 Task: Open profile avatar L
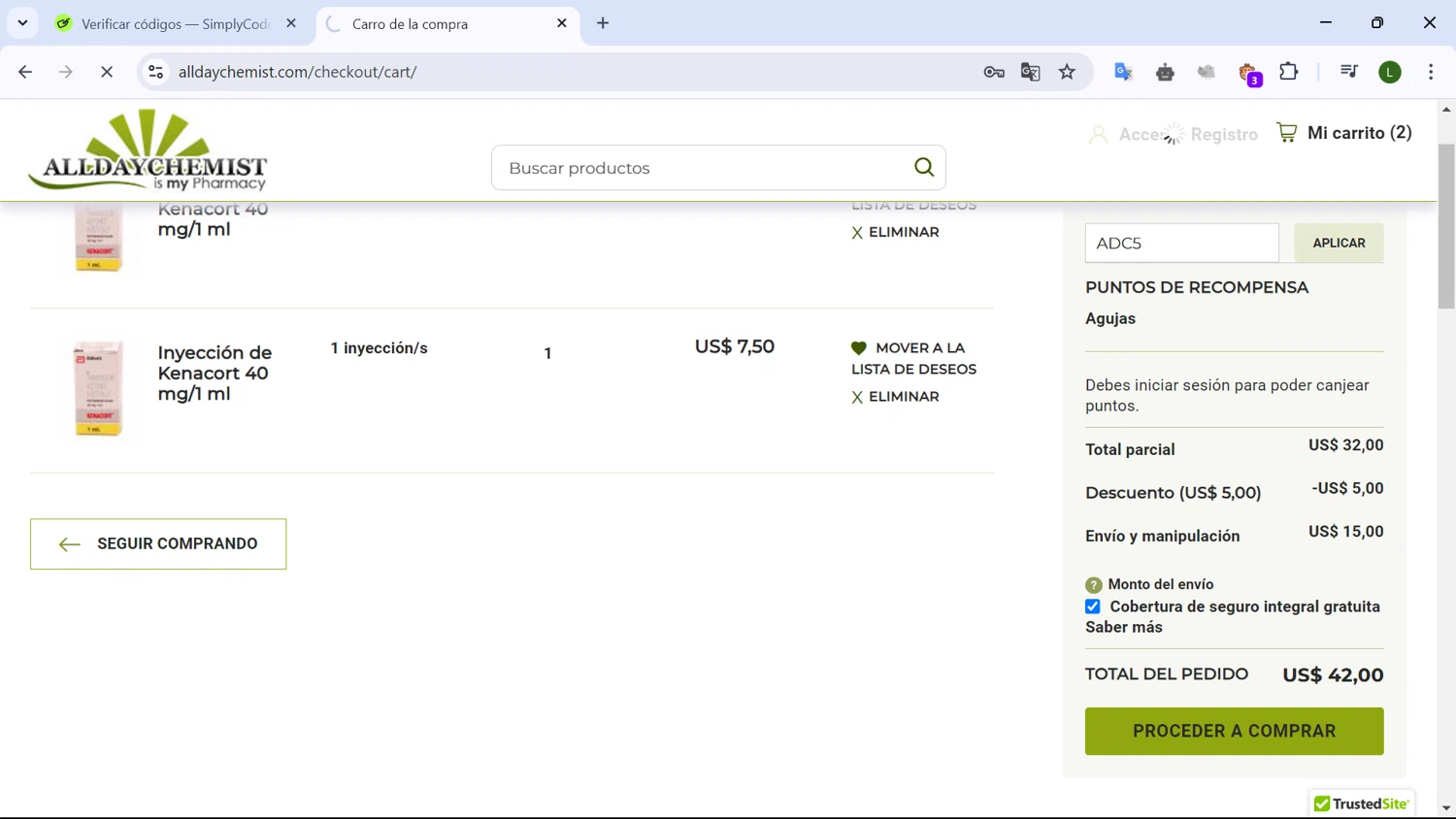(1390, 72)
